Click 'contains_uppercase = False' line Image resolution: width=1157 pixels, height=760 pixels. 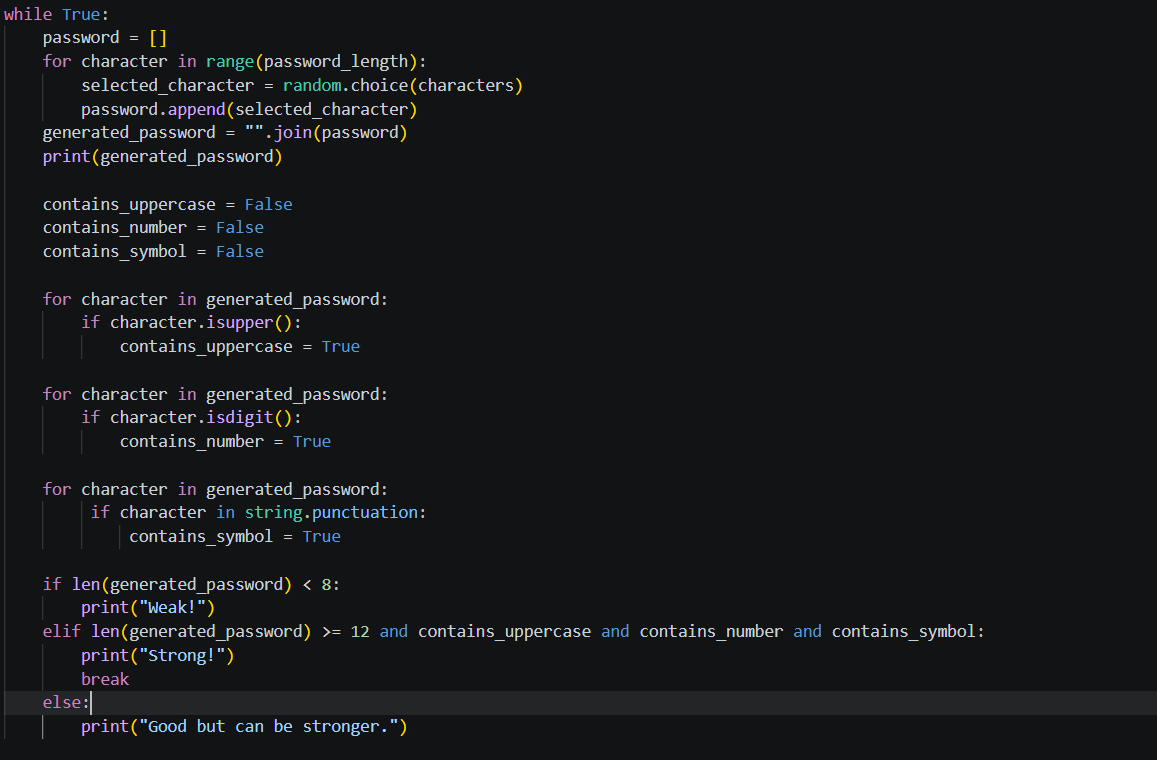pyautogui.click(x=167, y=204)
